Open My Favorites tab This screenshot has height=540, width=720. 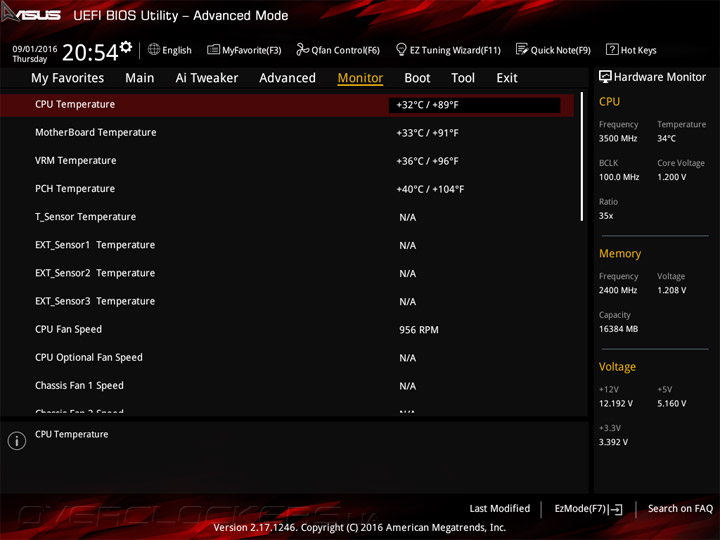(68, 78)
